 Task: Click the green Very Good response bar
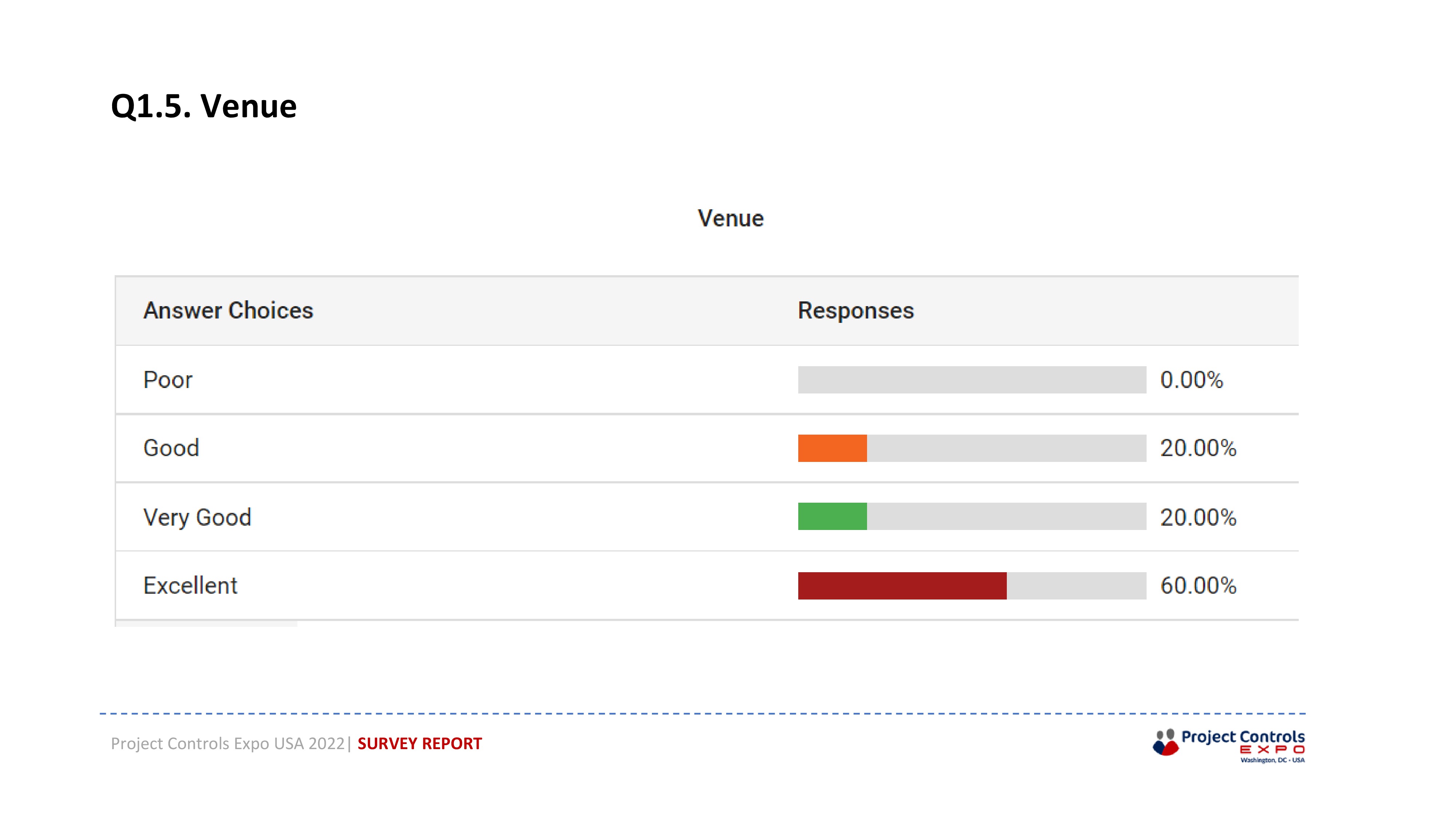point(832,517)
